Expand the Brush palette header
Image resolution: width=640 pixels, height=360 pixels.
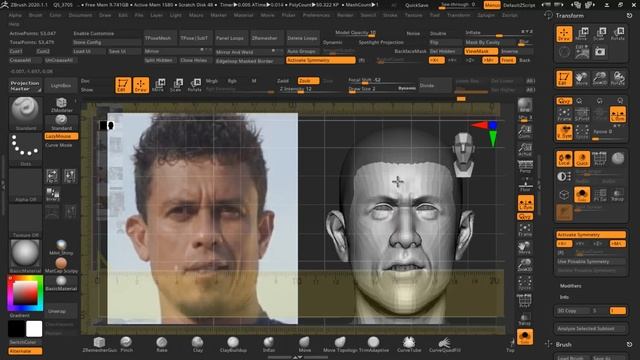(x=563, y=344)
